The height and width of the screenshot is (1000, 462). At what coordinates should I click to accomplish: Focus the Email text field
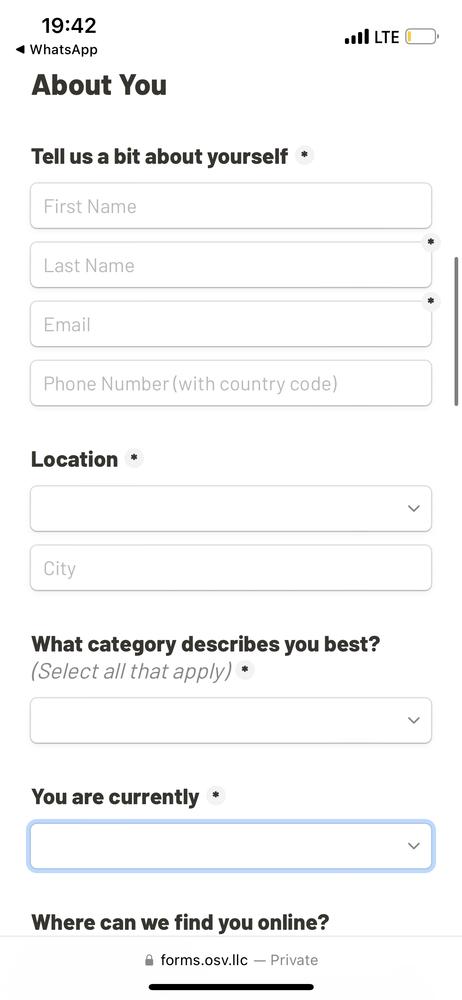[x=230, y=324]
